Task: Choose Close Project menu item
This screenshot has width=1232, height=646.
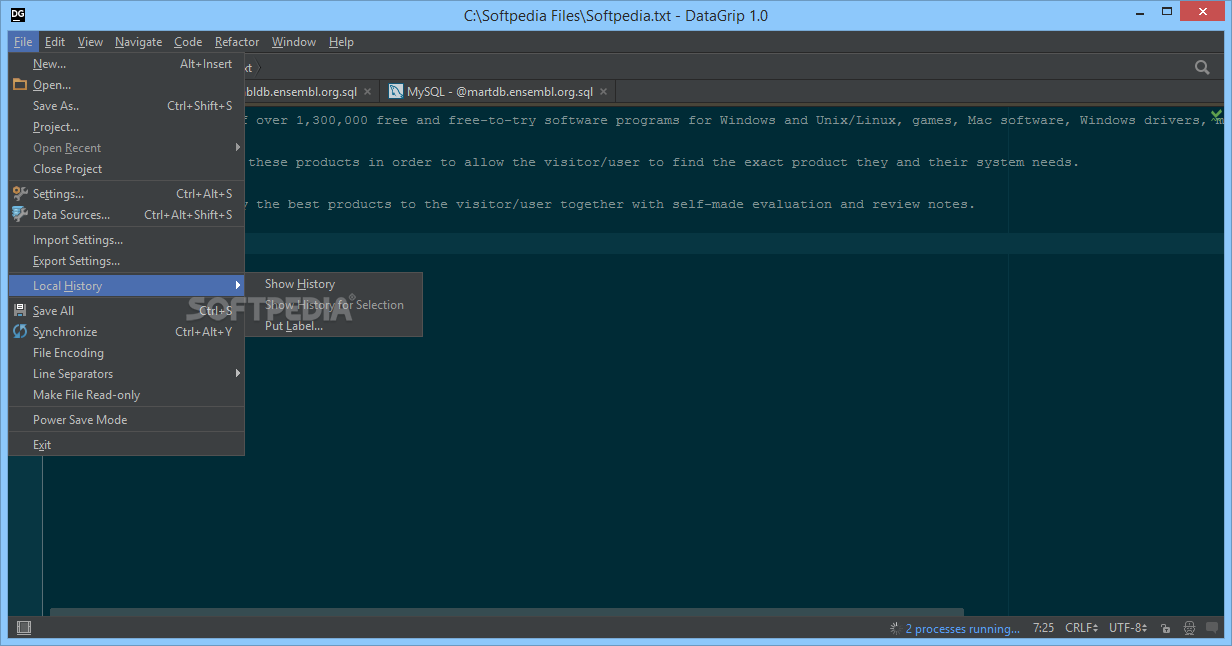Action: pos(126,169)
